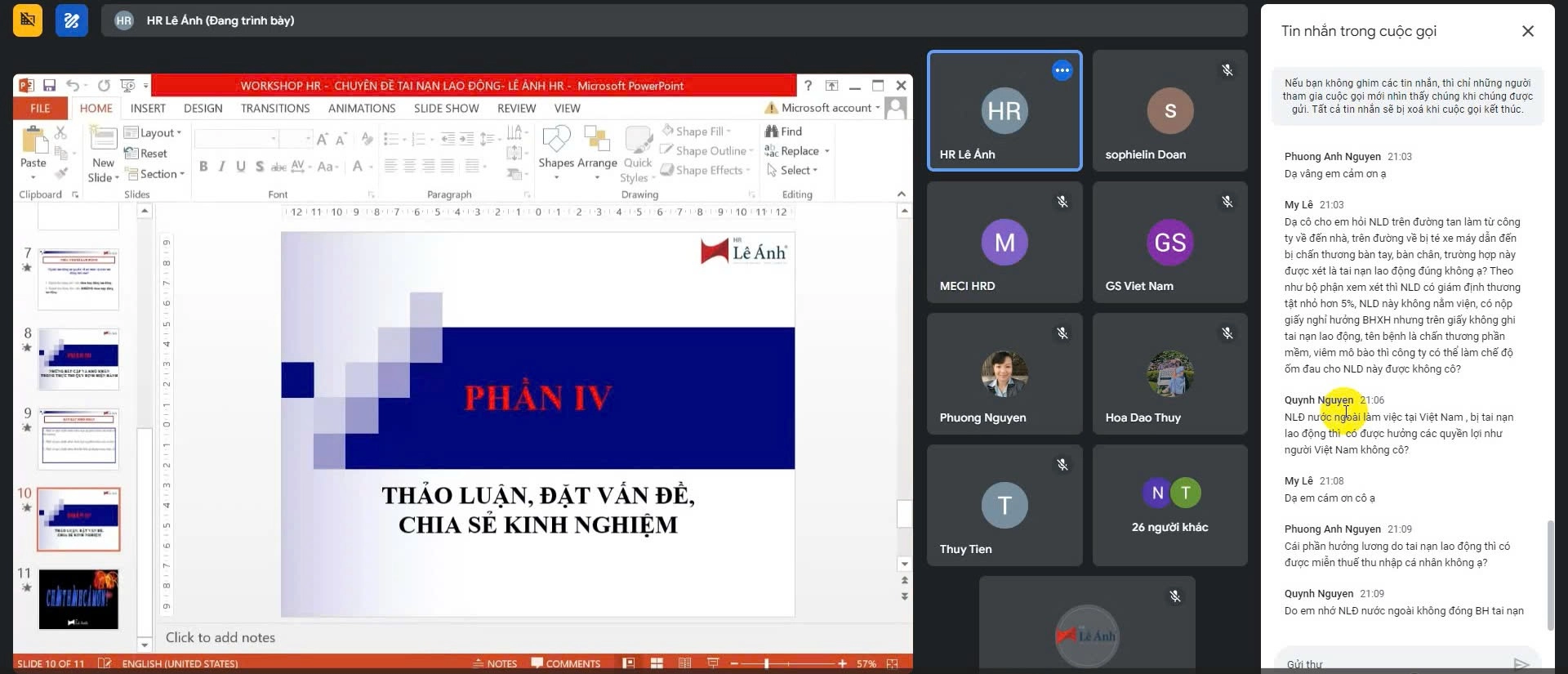1568x674 pixels.
Task: Toggle Bold formatting button
Action: [203, 167]
